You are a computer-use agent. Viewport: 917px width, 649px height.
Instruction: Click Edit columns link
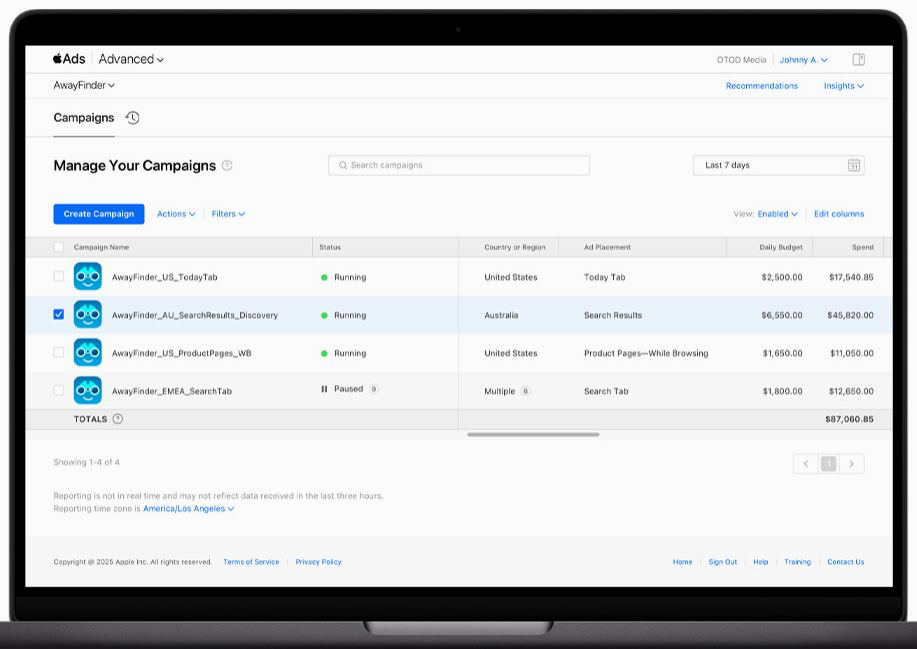839,214
